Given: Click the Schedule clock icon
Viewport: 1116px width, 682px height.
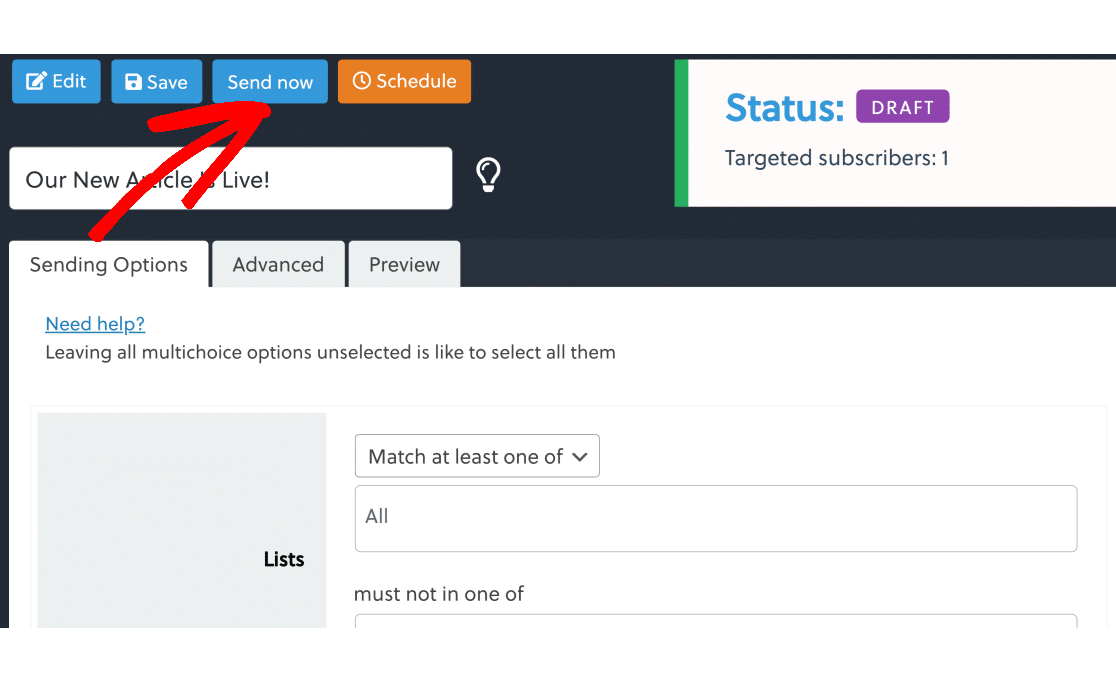Looking at the screenshot, I should coord(362,81).
